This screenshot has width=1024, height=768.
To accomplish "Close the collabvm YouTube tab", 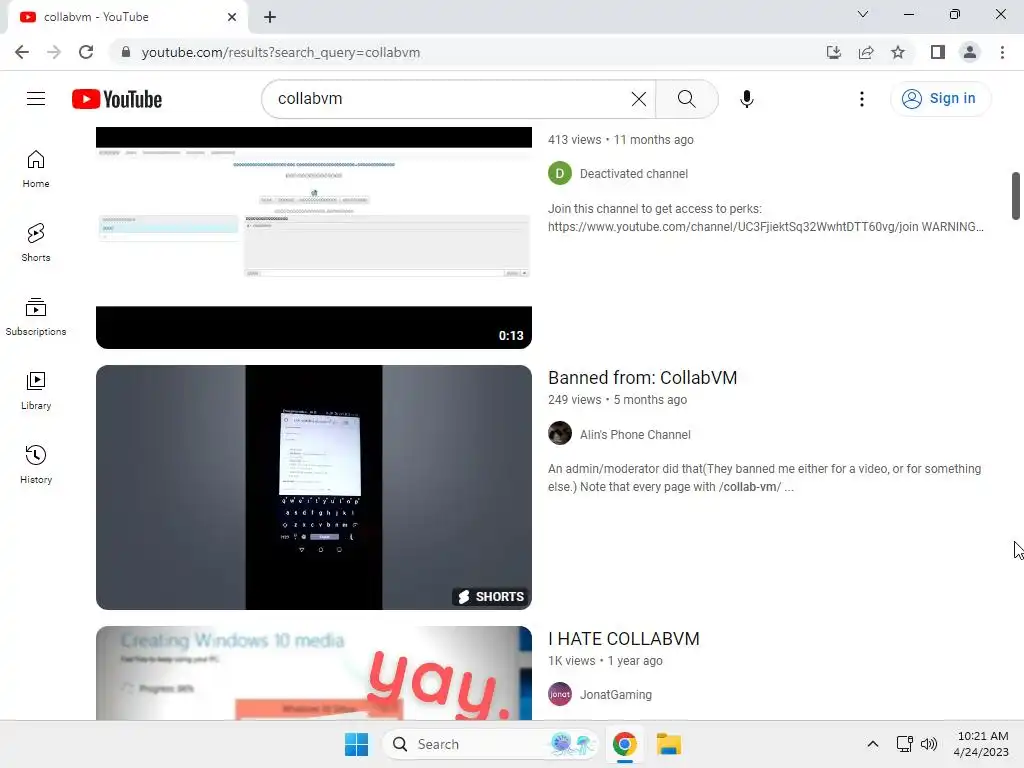I will pos(232,17).
